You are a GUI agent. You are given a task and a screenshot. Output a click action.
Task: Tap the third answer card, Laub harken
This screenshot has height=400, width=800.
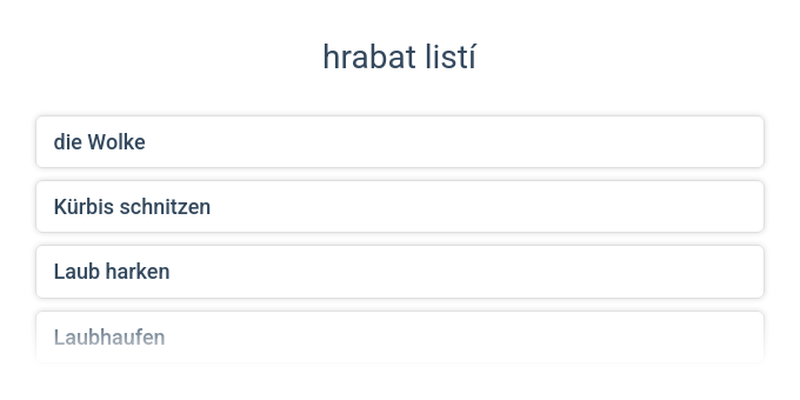tap(400, 271)
